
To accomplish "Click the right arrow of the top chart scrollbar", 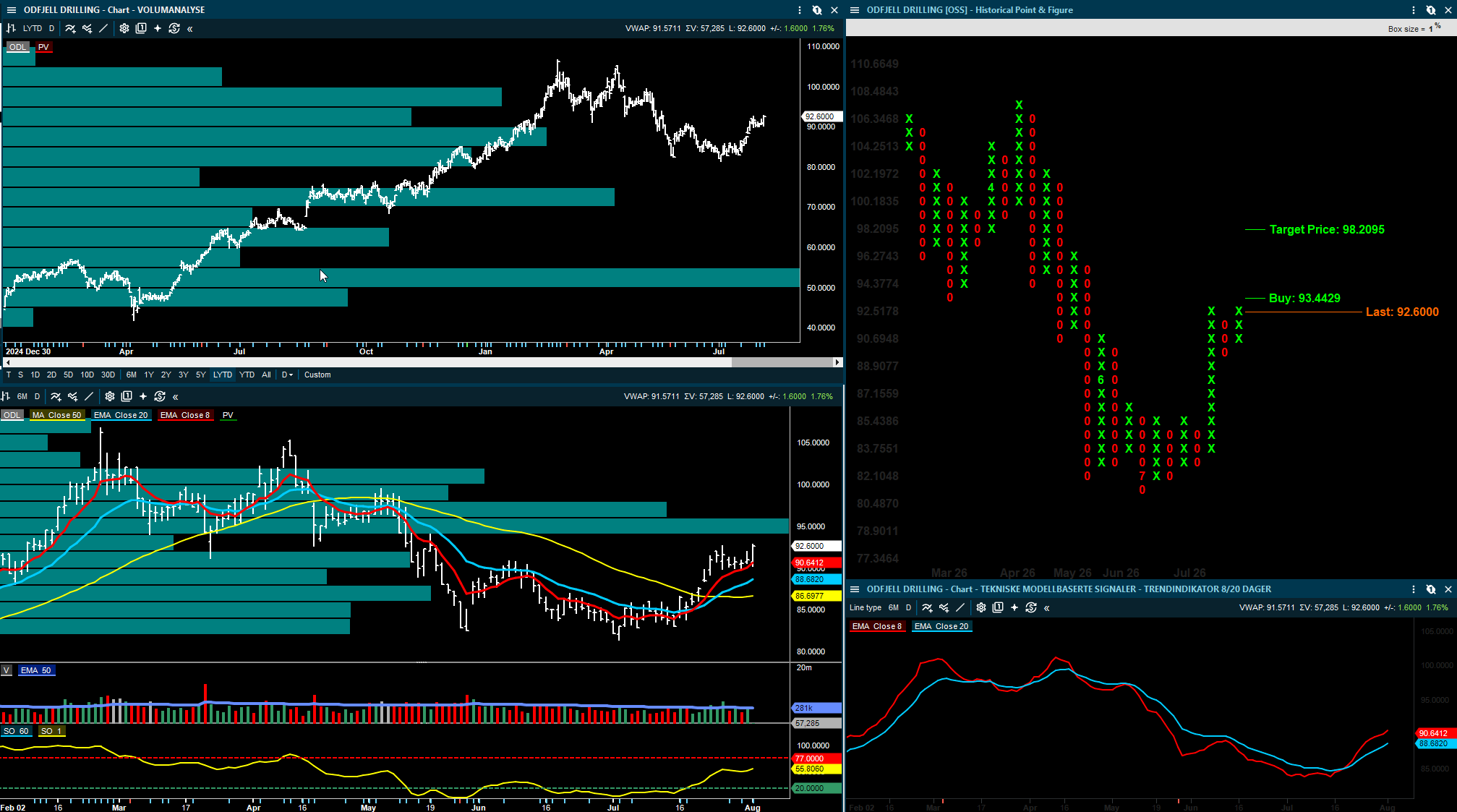I will (x=837, y=362).
